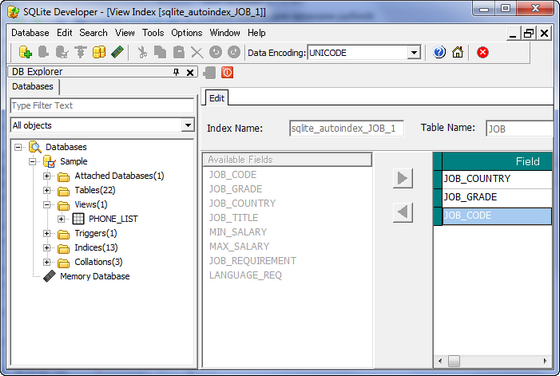This screenshot has height=376, width=560.
Task: Click the left arrow remove-field button
Action: [402, 212]
